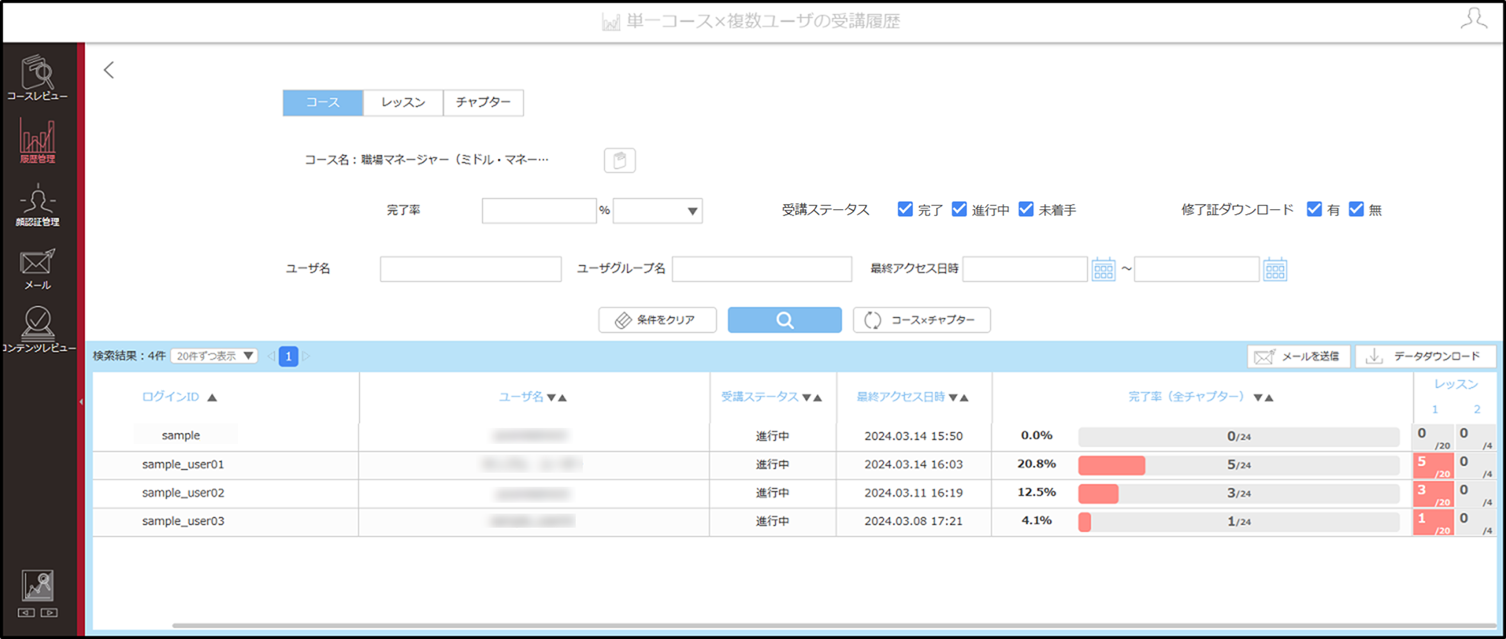Click the start 最終アクセス日時 input field
Image resolution: width=1506 pixels, height=639 pixels.
1025,269
